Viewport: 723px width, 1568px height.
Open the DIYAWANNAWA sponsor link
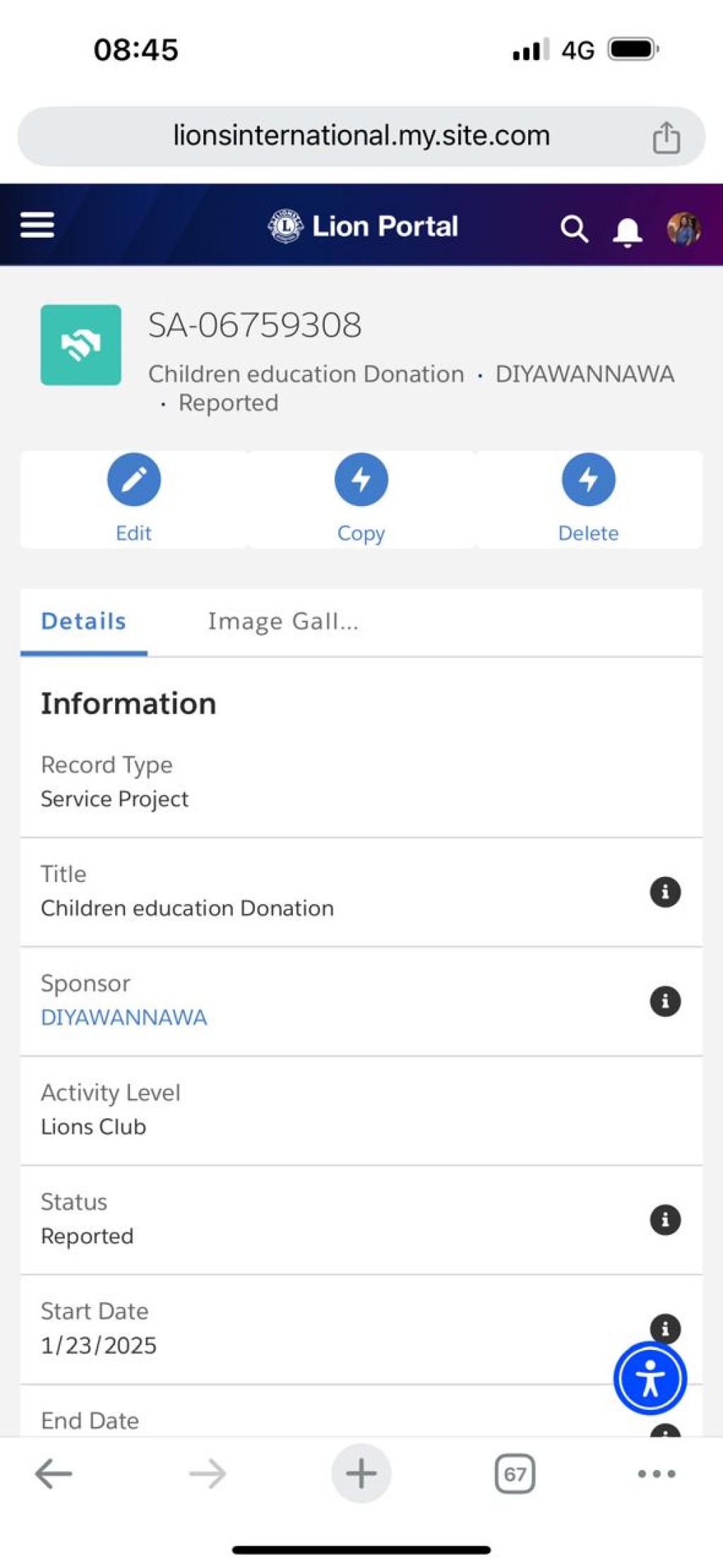tap(124, 1018)
